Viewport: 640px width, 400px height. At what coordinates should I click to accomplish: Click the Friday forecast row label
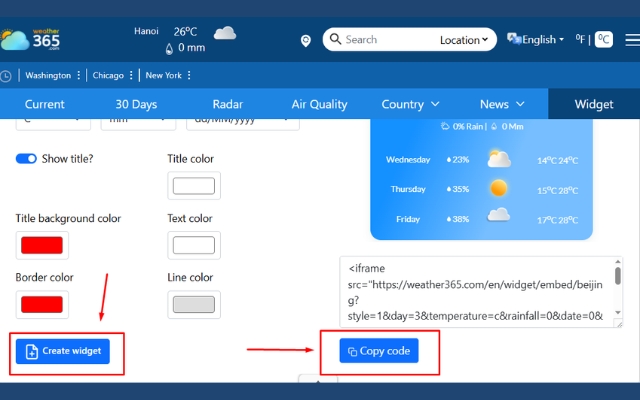coord(408,219)
